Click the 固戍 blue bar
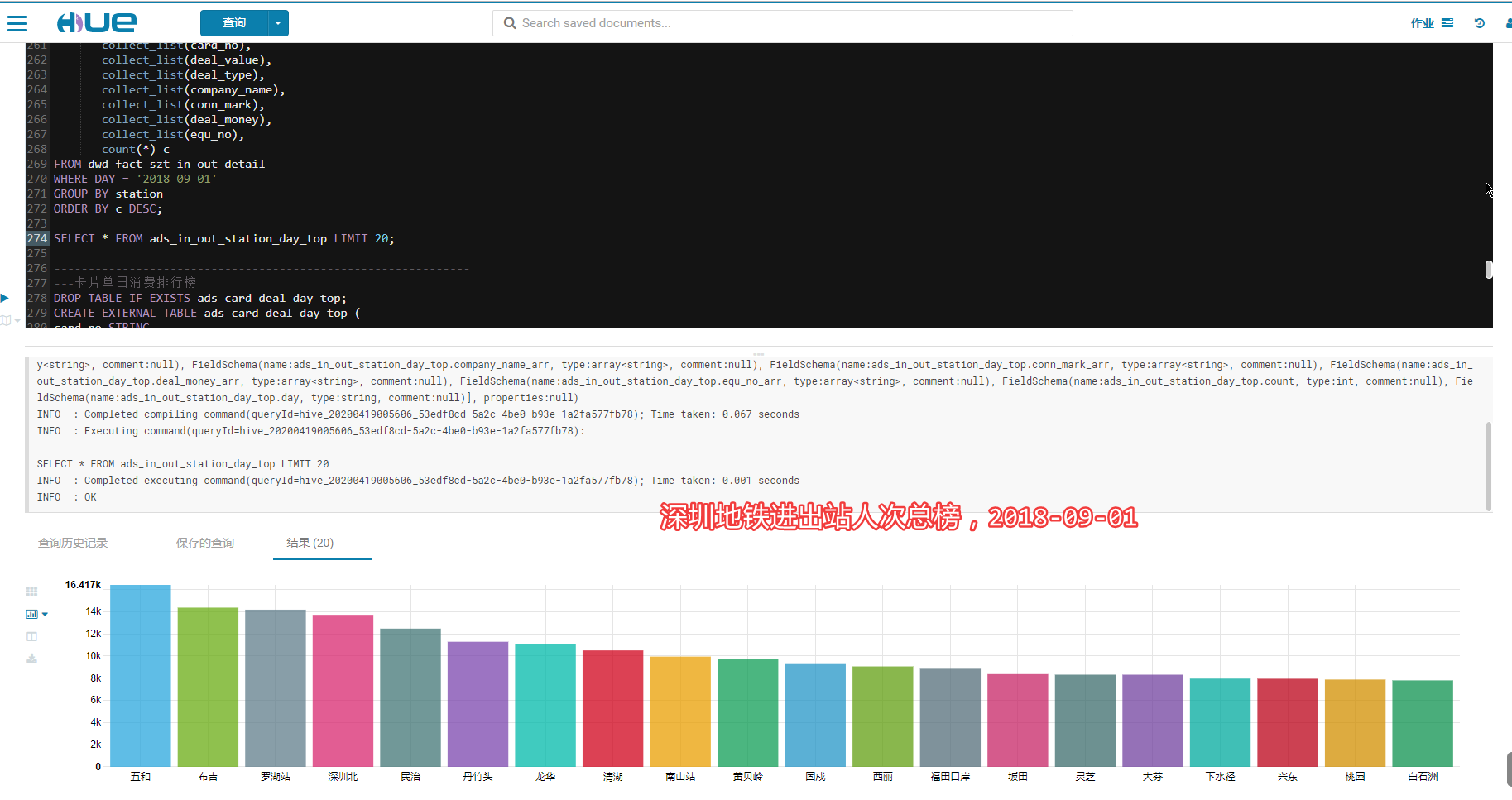The width and height of the screenshot is (1512, 800). click(x=815, y=716)
